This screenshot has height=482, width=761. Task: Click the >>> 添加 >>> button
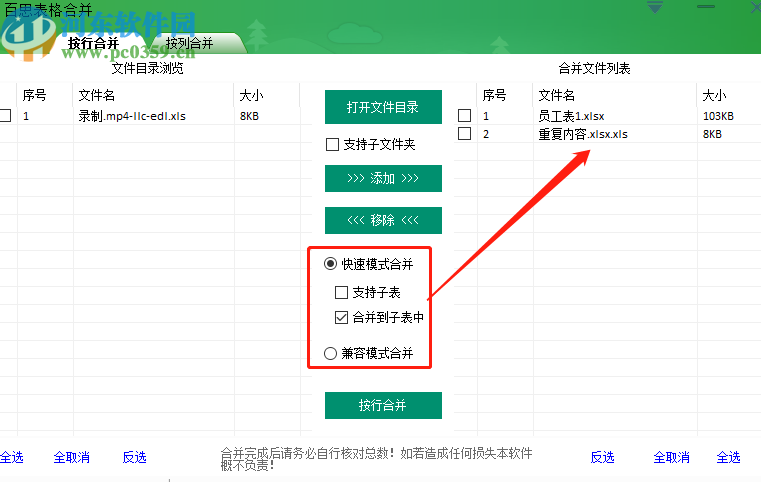tap(383, 178)
